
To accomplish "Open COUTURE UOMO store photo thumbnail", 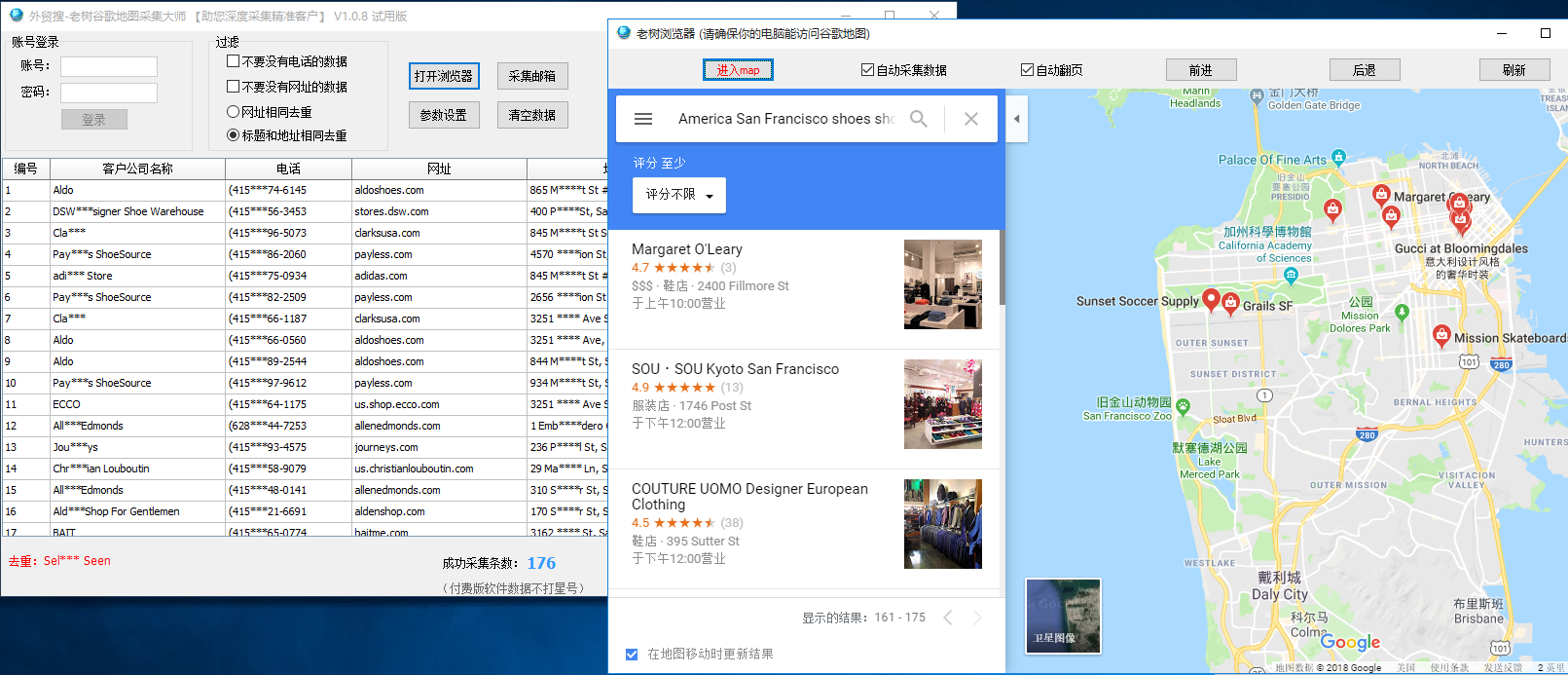I will [942, 524].
